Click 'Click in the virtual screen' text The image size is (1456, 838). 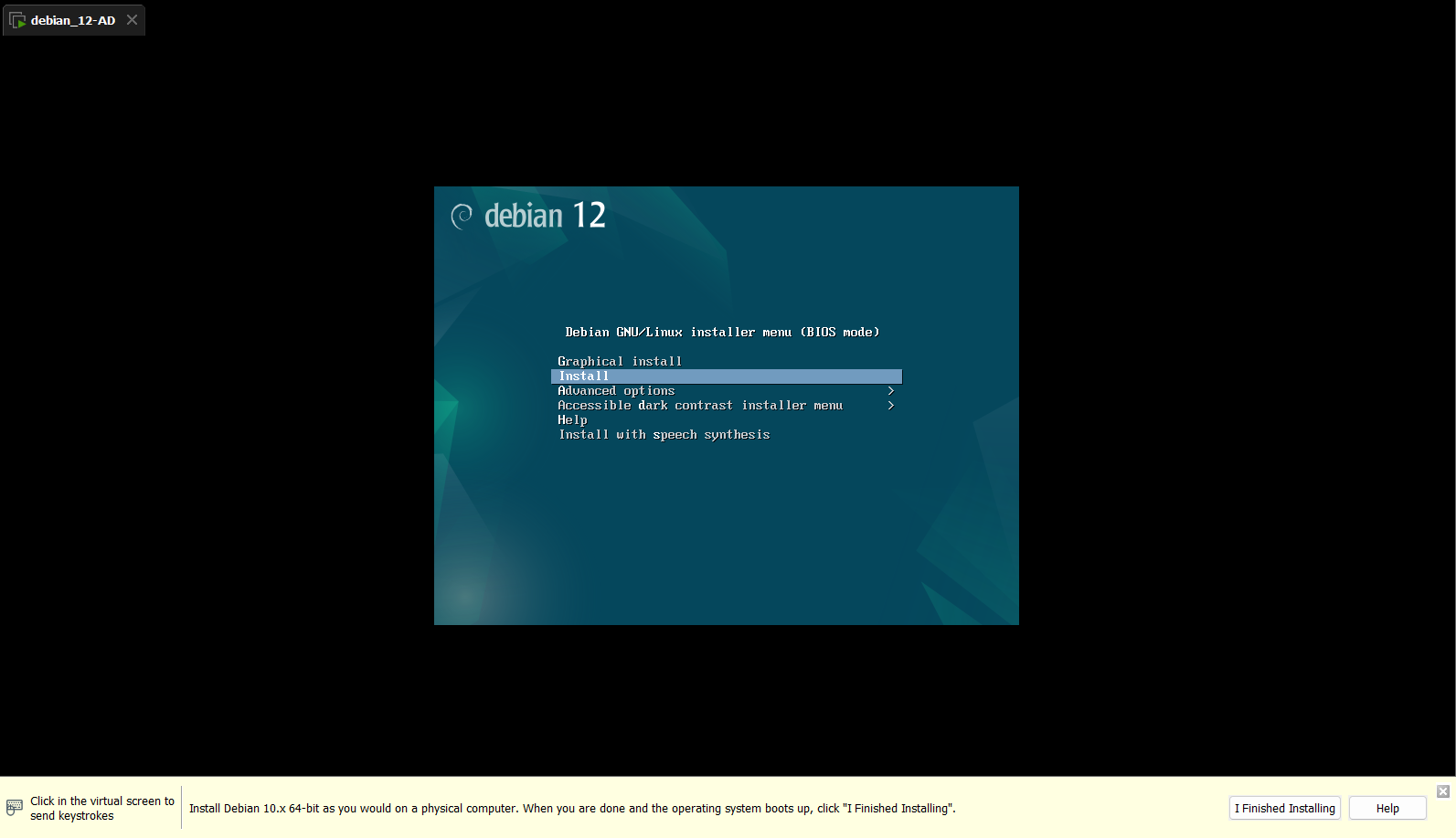coord(102,808)
